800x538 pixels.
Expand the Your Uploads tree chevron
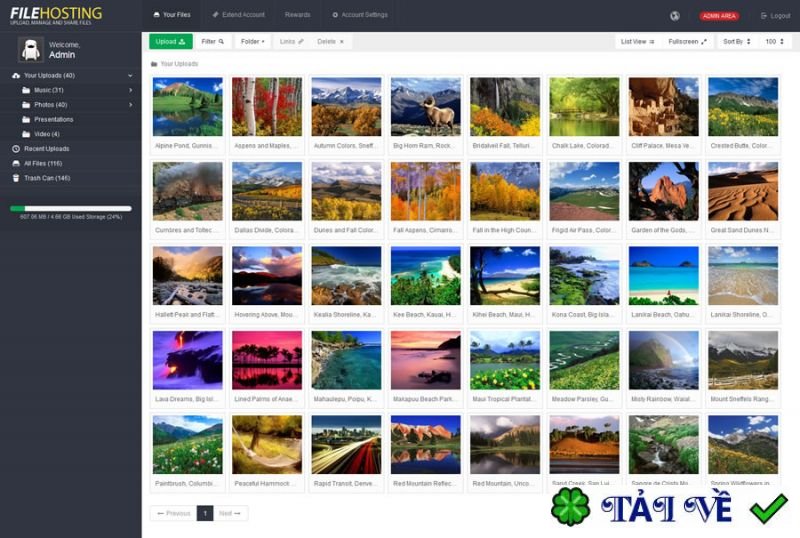(x=131, y=76)
